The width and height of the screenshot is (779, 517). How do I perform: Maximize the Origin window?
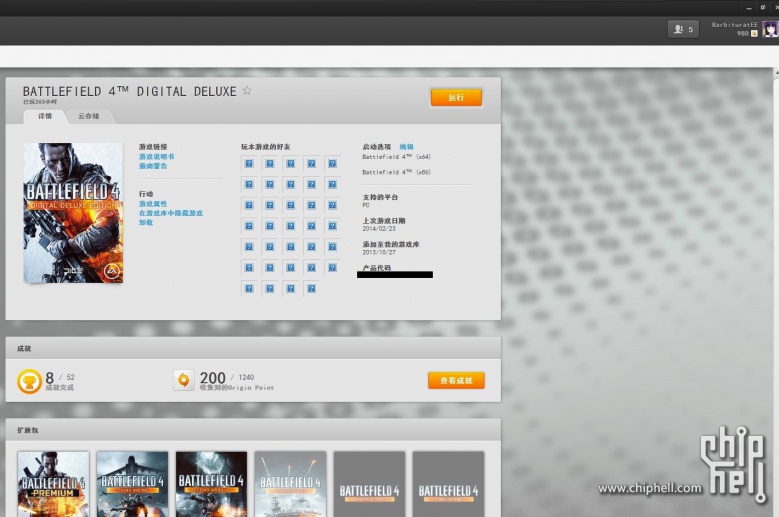[x=763, y=7]
